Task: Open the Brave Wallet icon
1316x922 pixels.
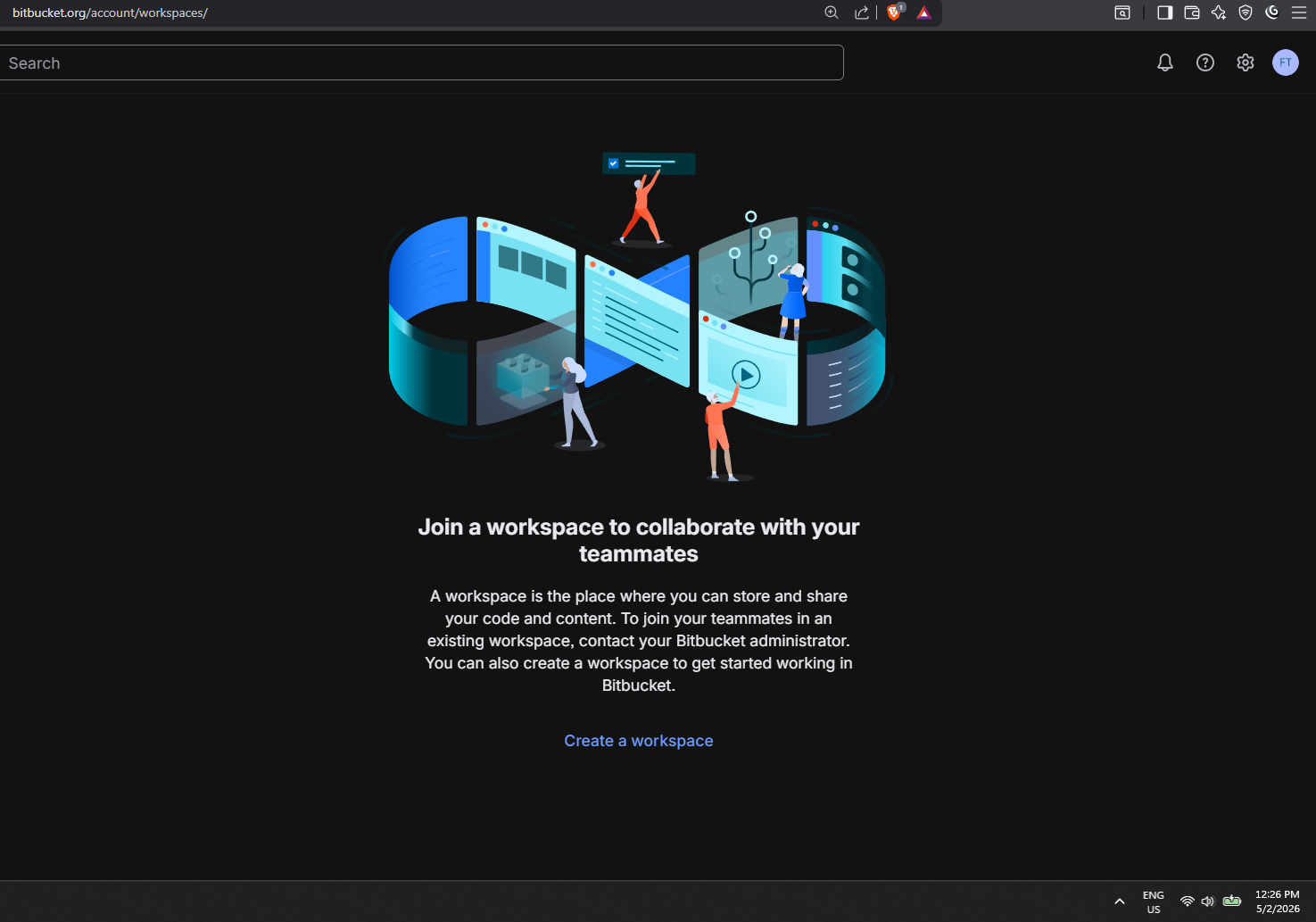Action: tap(1192, 12)
